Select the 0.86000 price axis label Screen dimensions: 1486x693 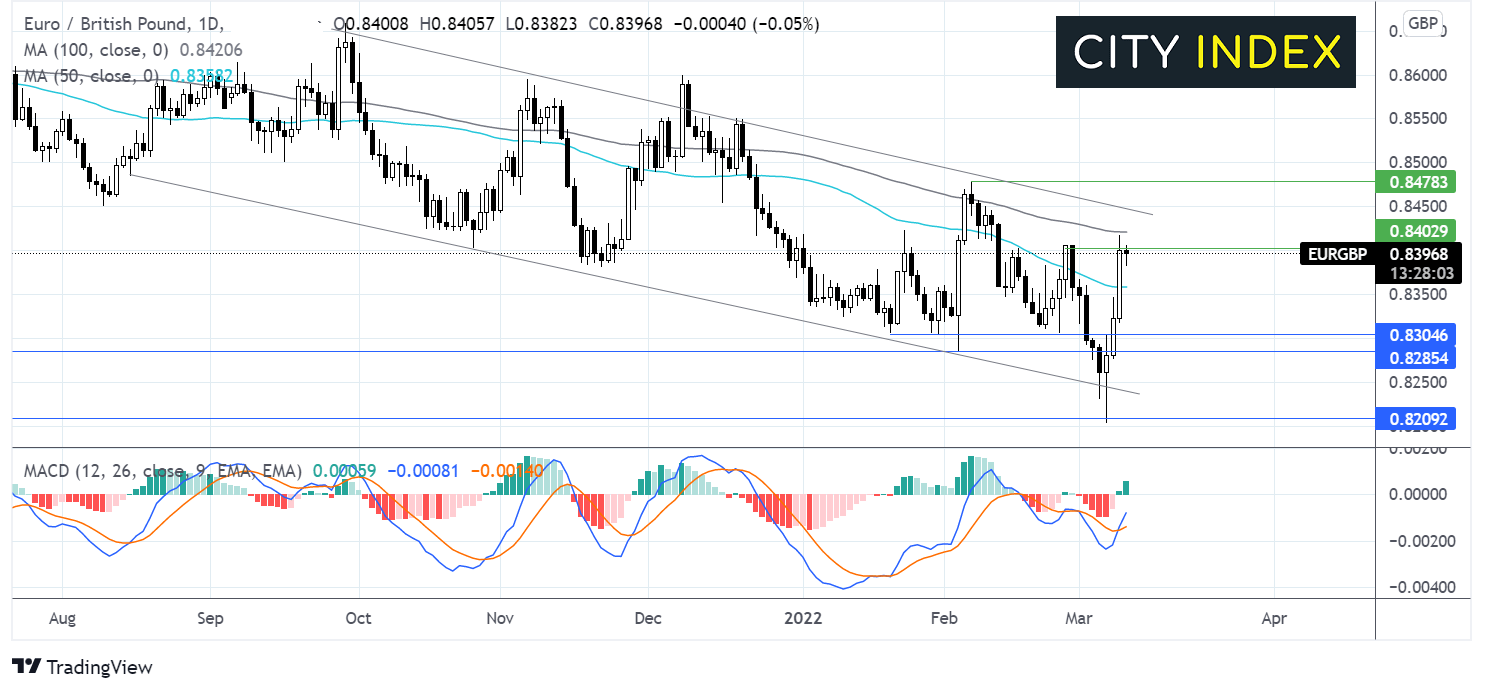tap(1418, 75)
